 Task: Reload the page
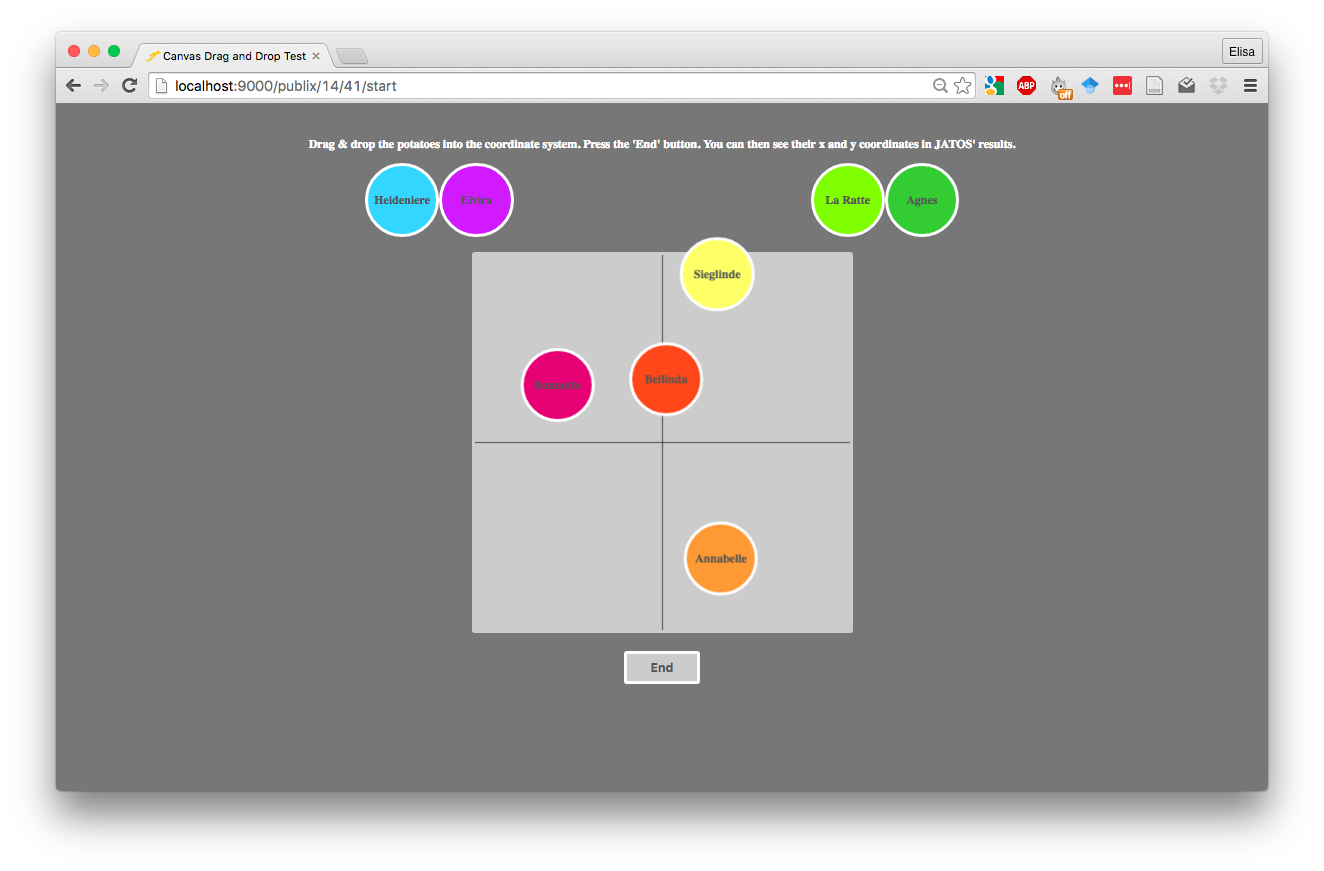pos(129,86)
